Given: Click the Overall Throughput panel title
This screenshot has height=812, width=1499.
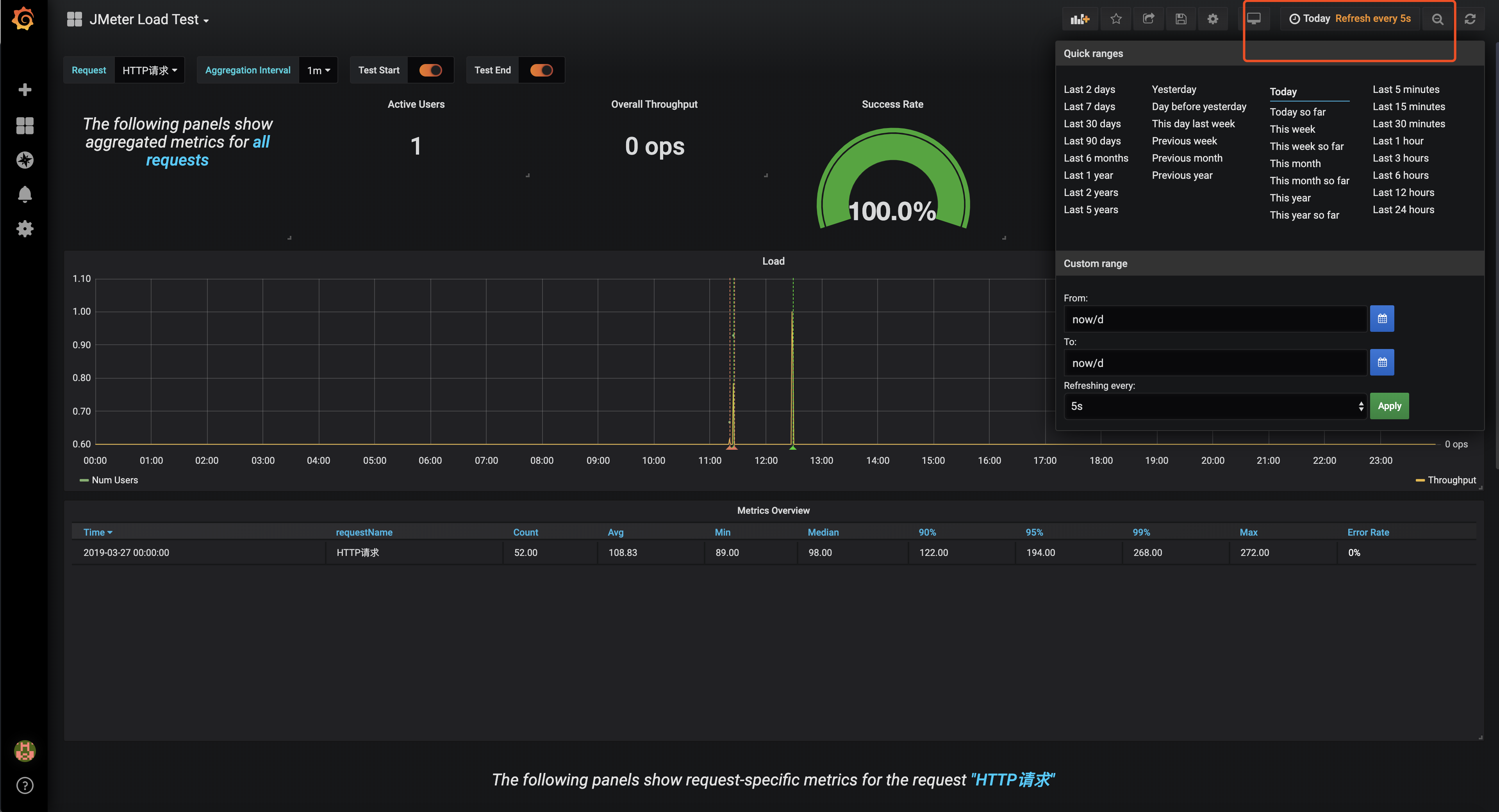Looking at the screenshot, I should pyautogui.click(x=654, y=104).
